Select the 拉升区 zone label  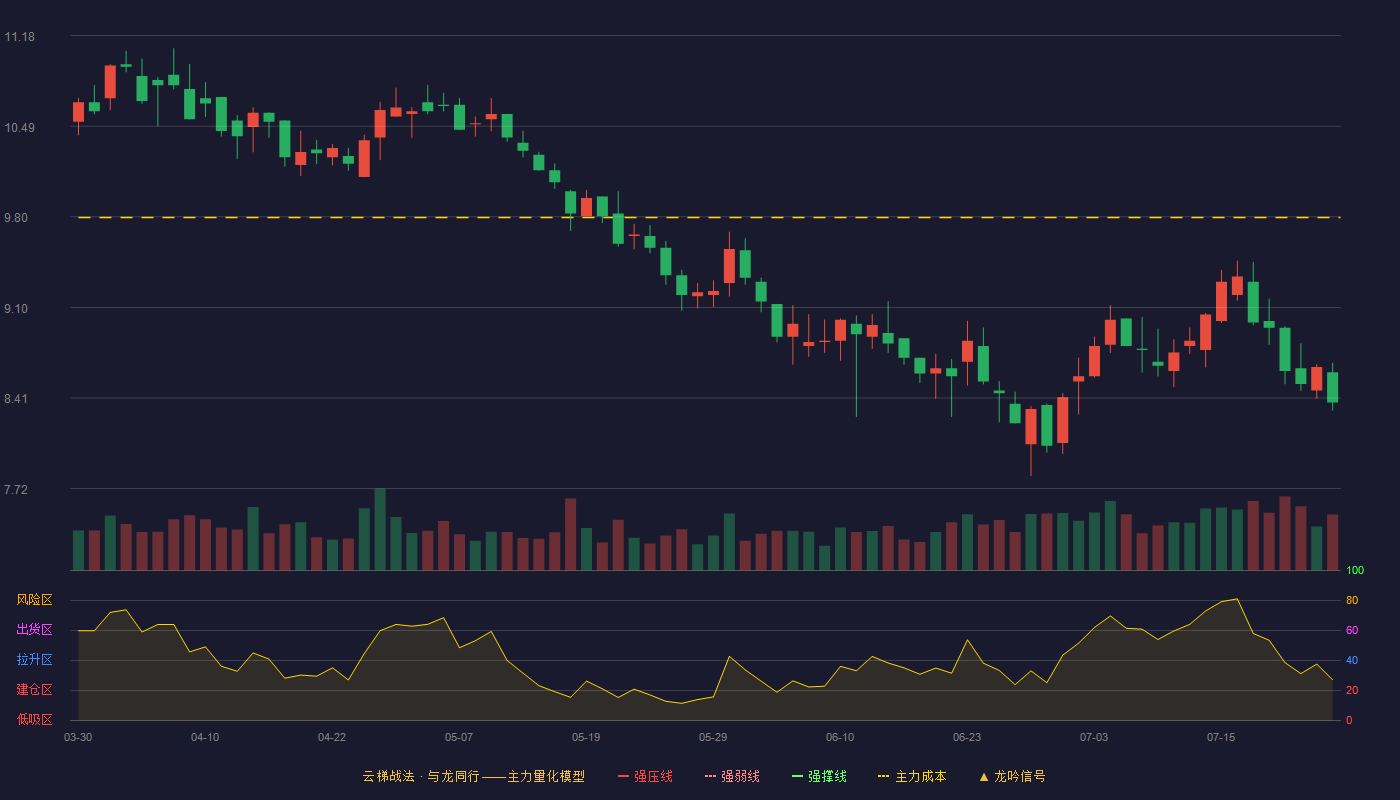(34, 660)
